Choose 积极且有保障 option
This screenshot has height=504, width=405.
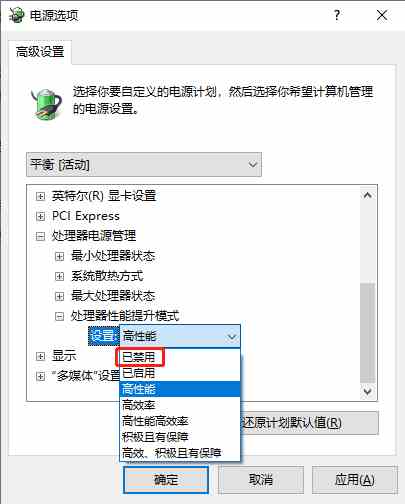pyautogui.click(x=180, y=437)
